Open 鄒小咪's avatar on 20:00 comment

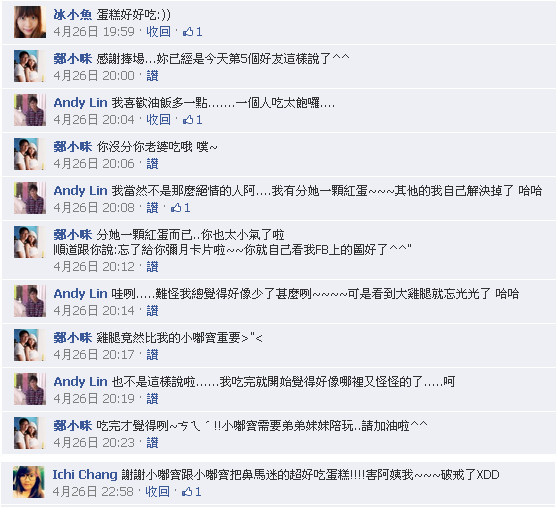pyautogui.click(x=30, y=66)
